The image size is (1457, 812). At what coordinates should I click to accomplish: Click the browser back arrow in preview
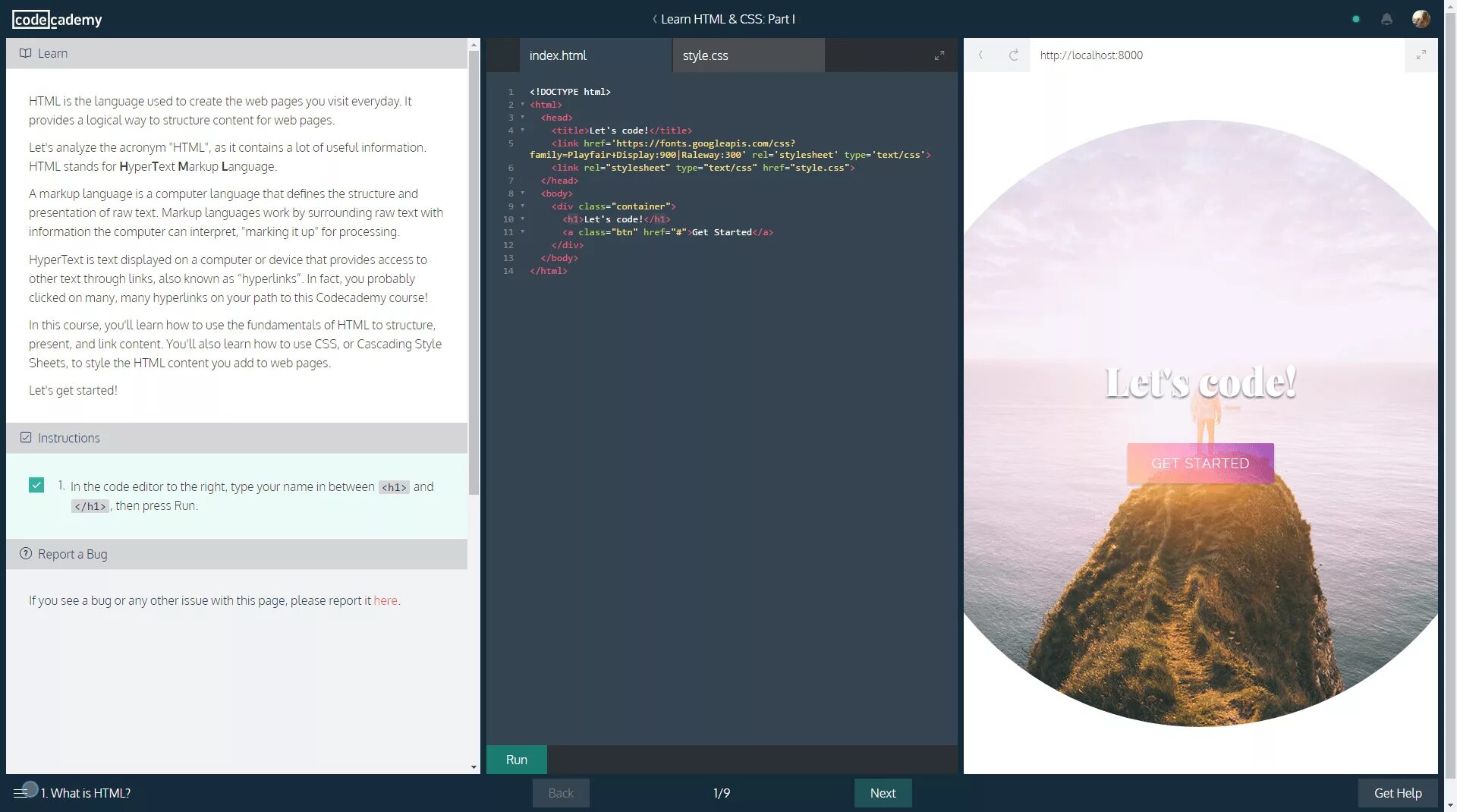(x=980, y=55)
